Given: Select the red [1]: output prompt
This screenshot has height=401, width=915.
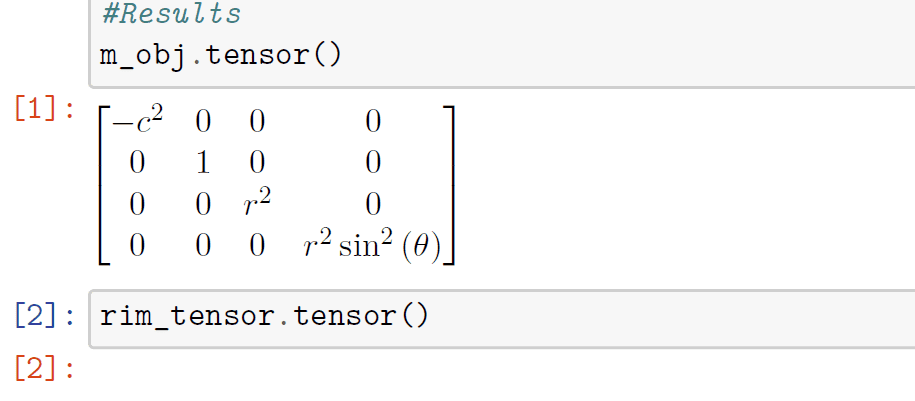Looking at the screenshot, I should point(44,109).
